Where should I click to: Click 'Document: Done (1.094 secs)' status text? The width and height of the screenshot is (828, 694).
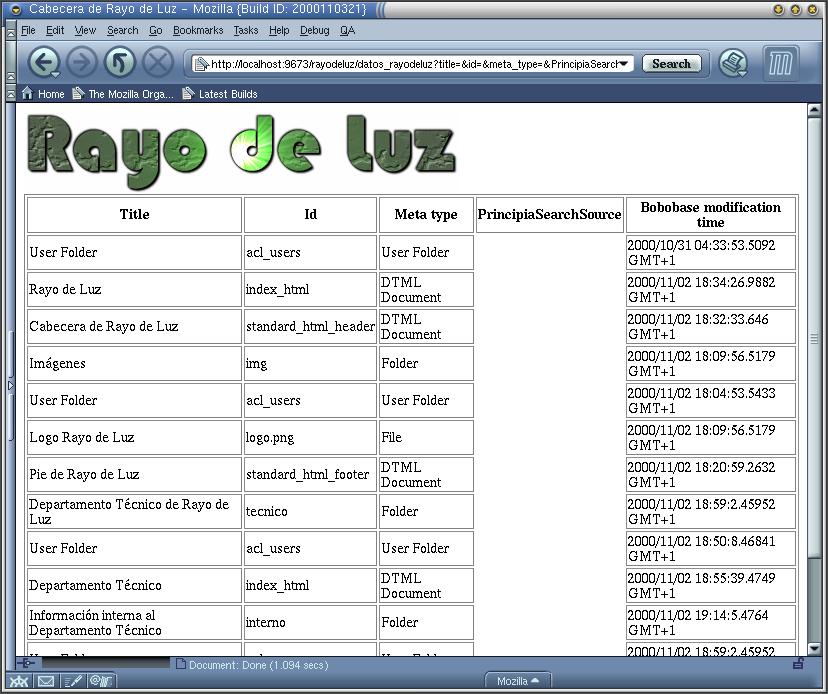tap(259, 665)
